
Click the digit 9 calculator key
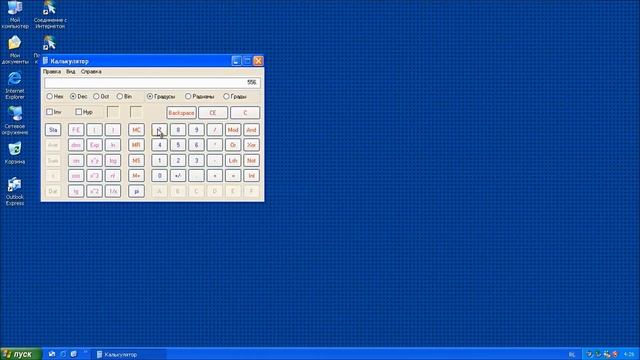(196, 130)
